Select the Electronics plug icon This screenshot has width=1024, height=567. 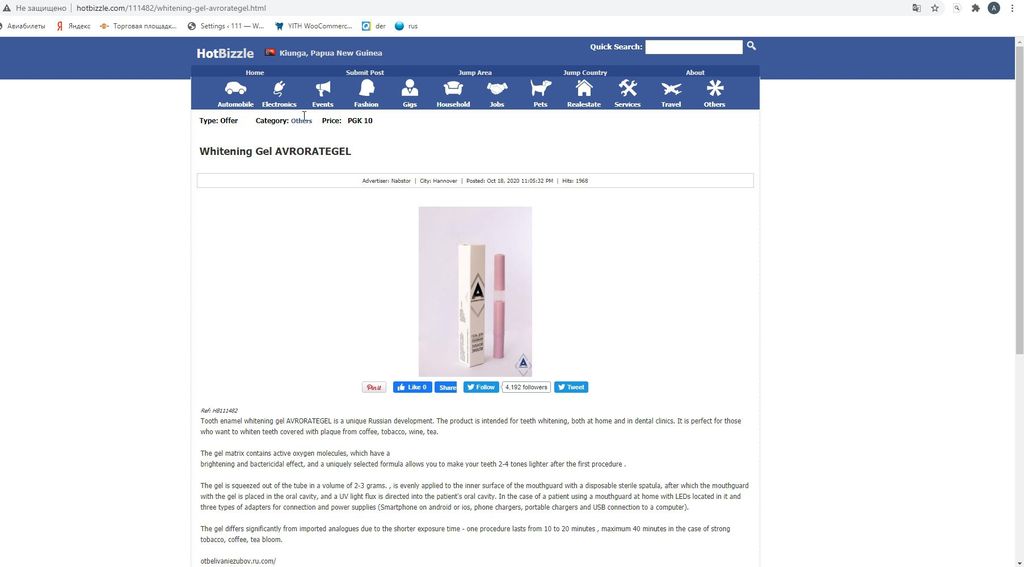click(x=279, y=88)
